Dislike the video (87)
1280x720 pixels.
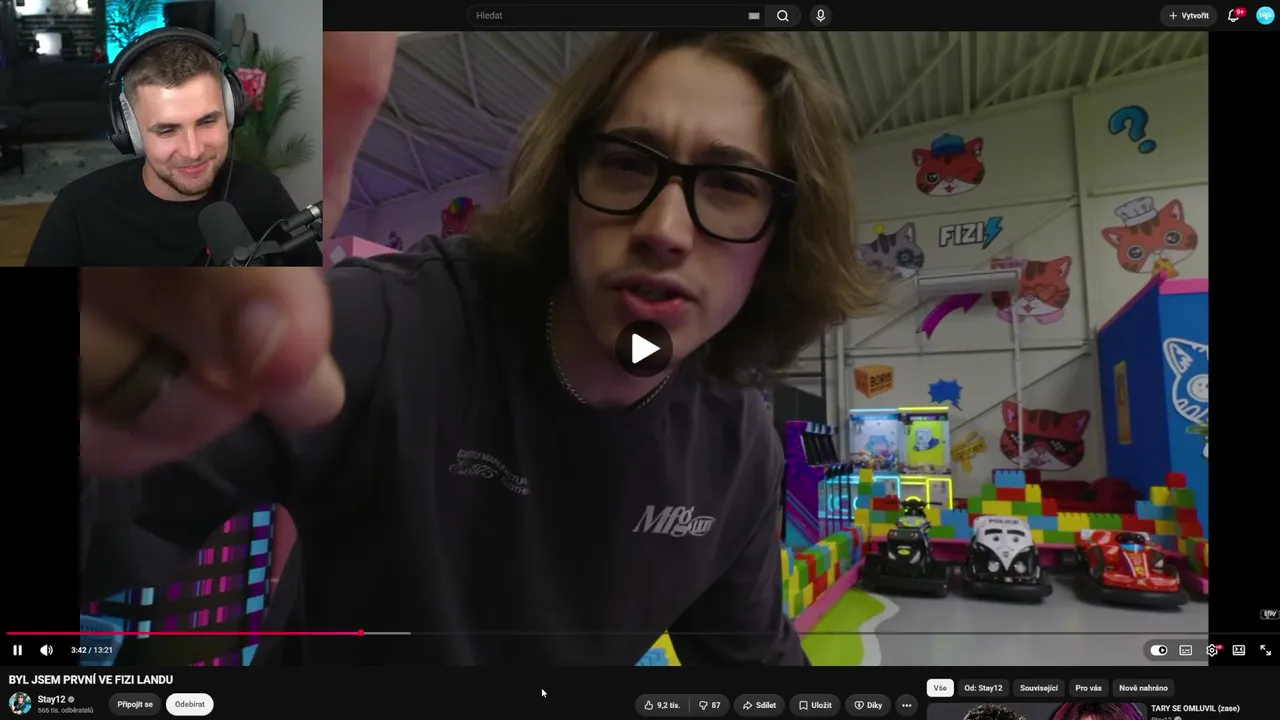[x=710, y=705]
